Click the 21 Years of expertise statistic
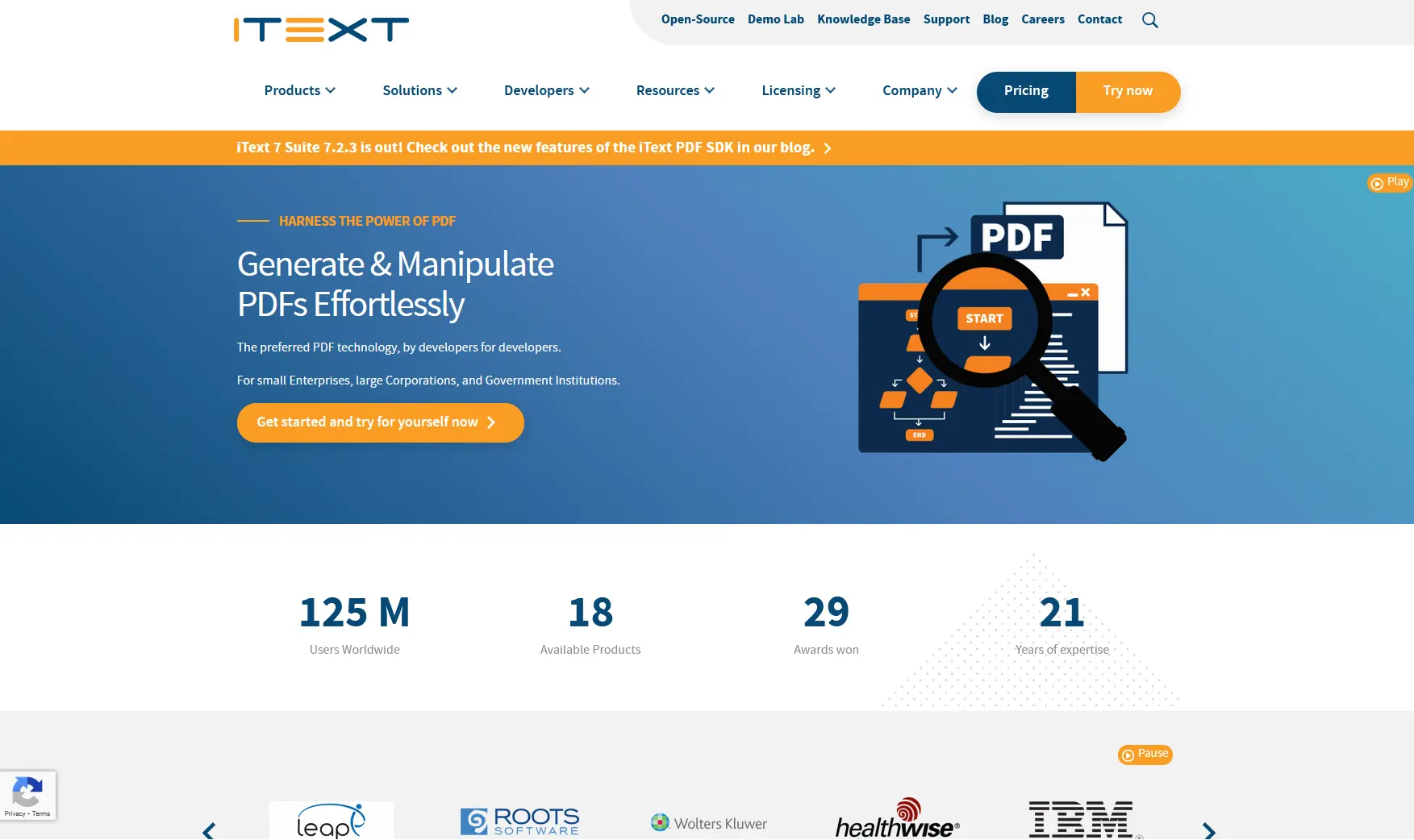This screenshot has width=1414, height=840. click(x=1062, y=624)
